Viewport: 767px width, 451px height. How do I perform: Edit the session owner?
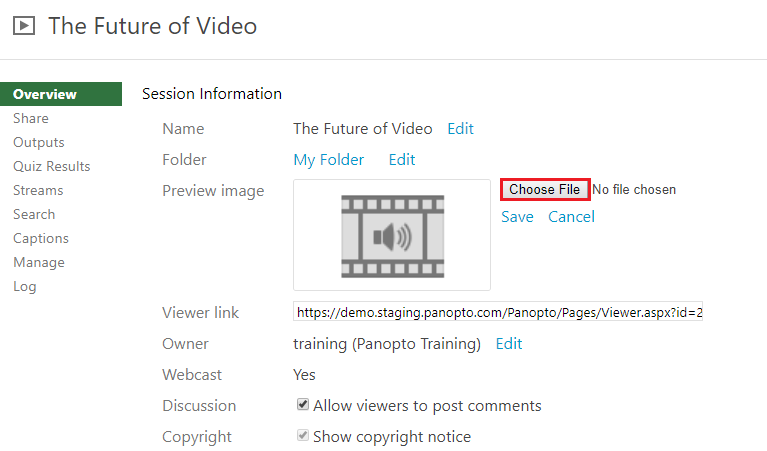(509, 343)
